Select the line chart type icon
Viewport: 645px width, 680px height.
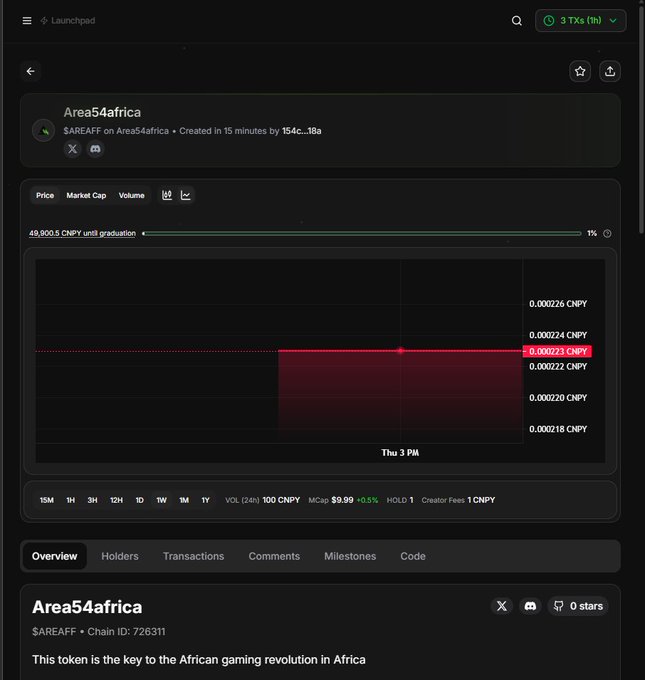pyautogui.click(x=186, y=195)
